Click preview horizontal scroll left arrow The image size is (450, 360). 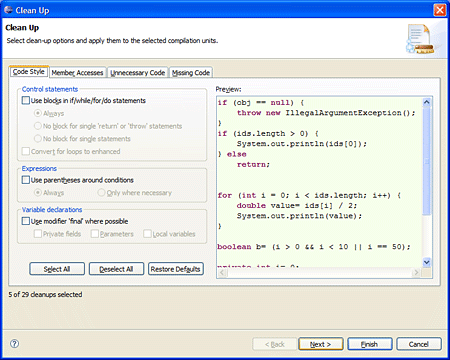pyautogui.click(x=223, y=273)
